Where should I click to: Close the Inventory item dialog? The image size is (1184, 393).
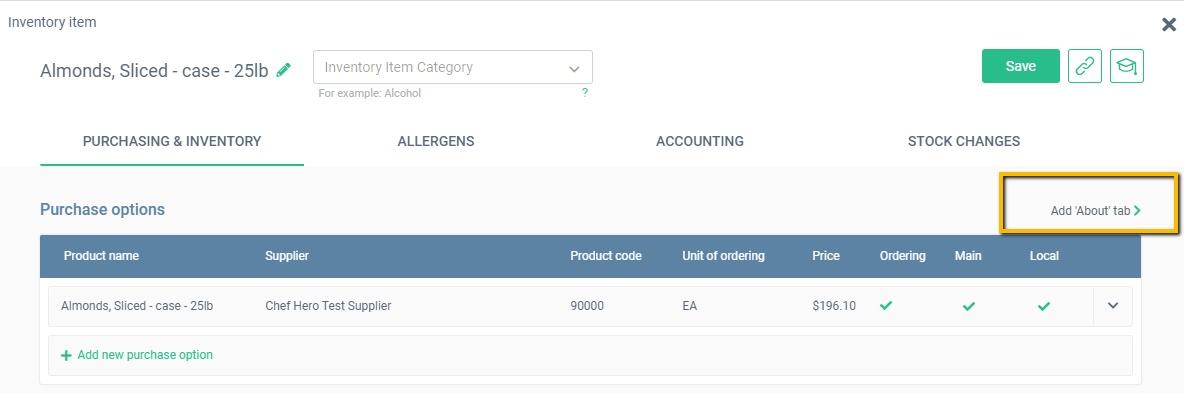1169,24
